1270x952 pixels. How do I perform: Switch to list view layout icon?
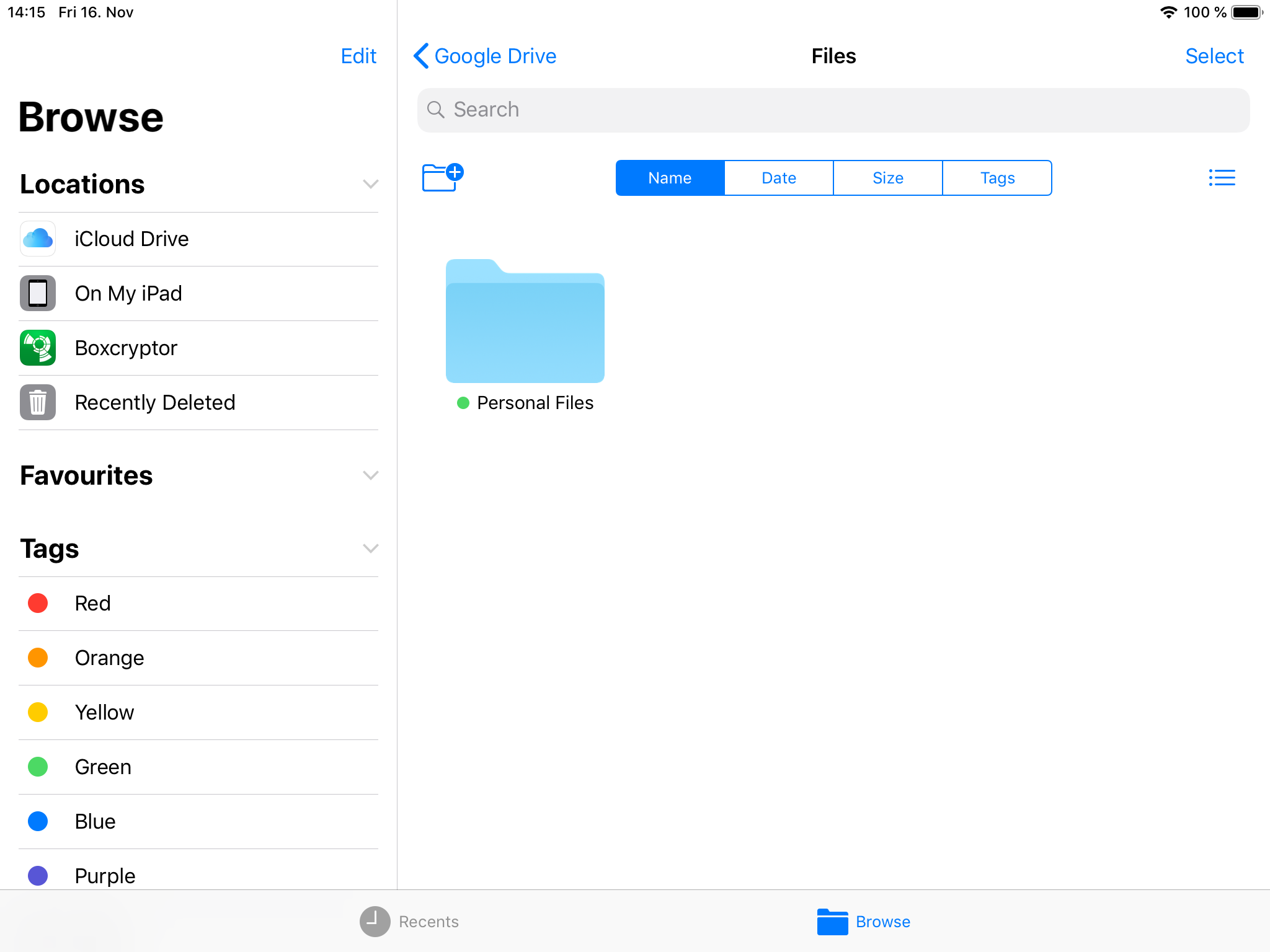click(1221, 178)
